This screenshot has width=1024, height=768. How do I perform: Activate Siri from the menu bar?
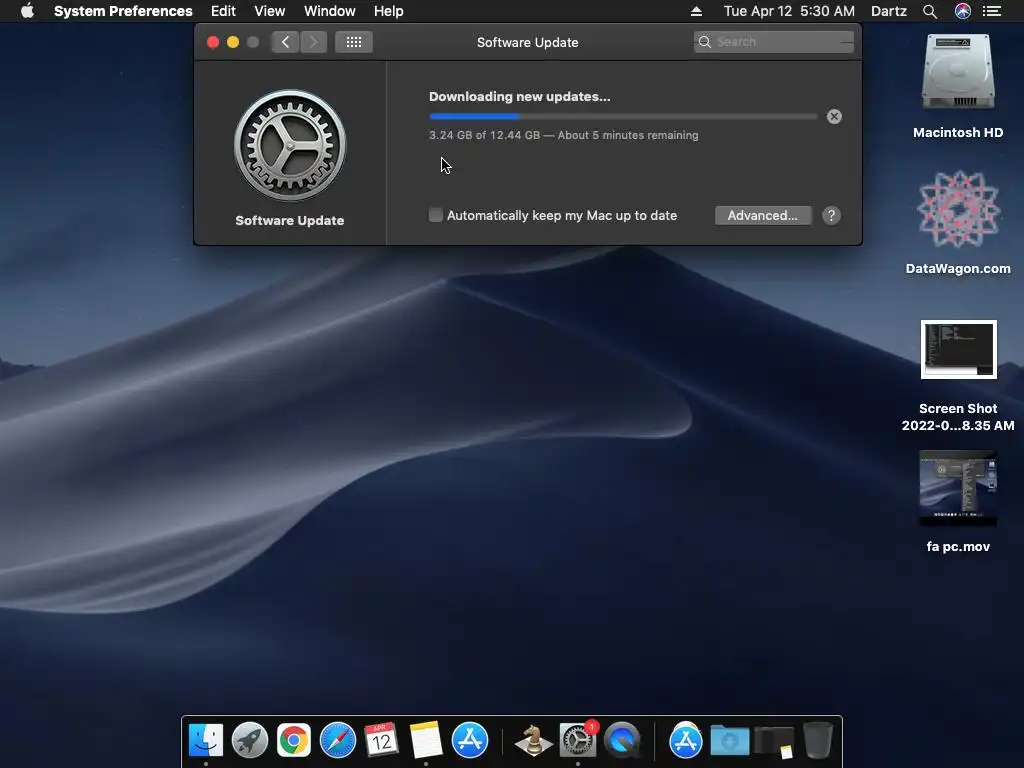(963, 11)
